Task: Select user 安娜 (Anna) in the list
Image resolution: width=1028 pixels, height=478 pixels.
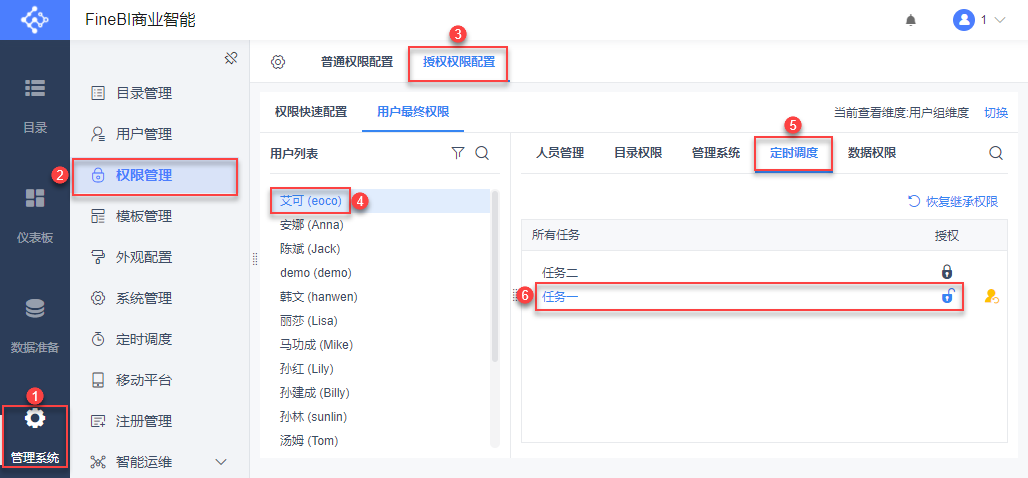Action: coord(312,225)
